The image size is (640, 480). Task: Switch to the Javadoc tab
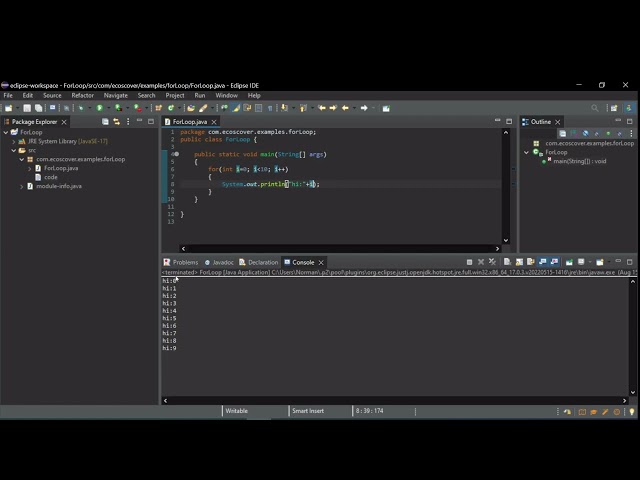pyautogui.click(x=219, y=262)
